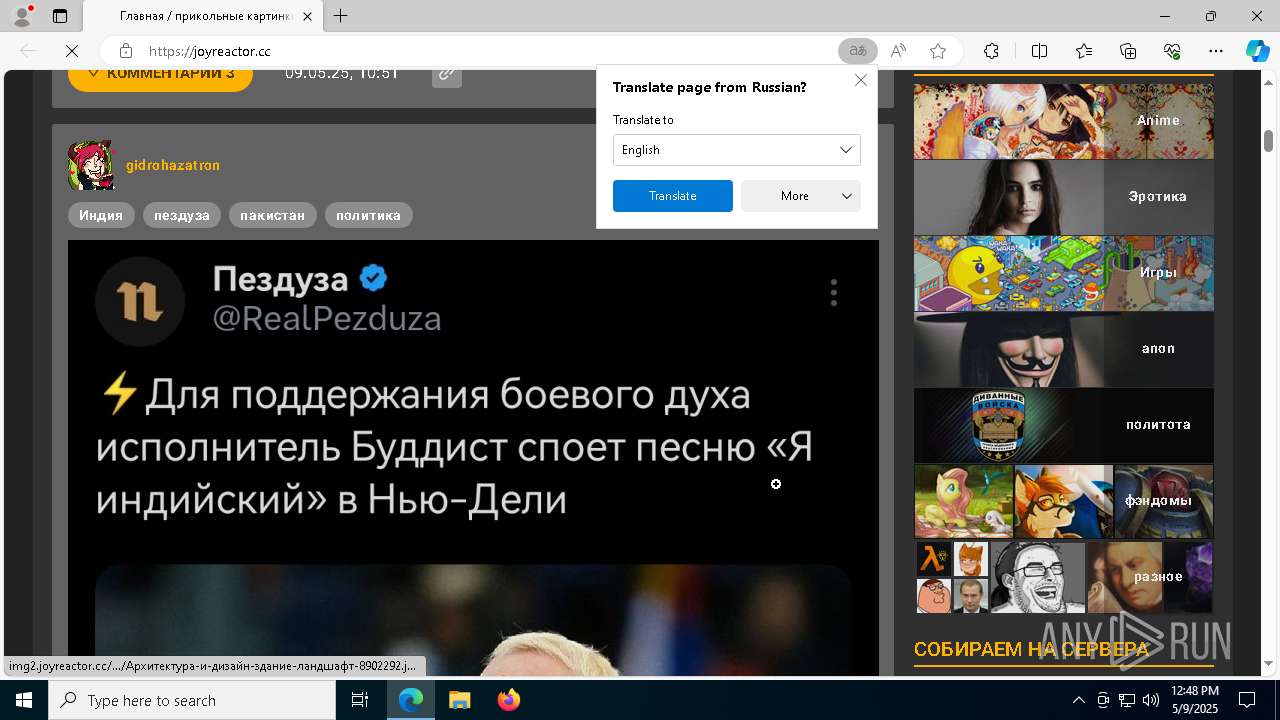Open the post image with the Пездуза tweet
Screen dimensions: 1280x720
pos(473,458)
